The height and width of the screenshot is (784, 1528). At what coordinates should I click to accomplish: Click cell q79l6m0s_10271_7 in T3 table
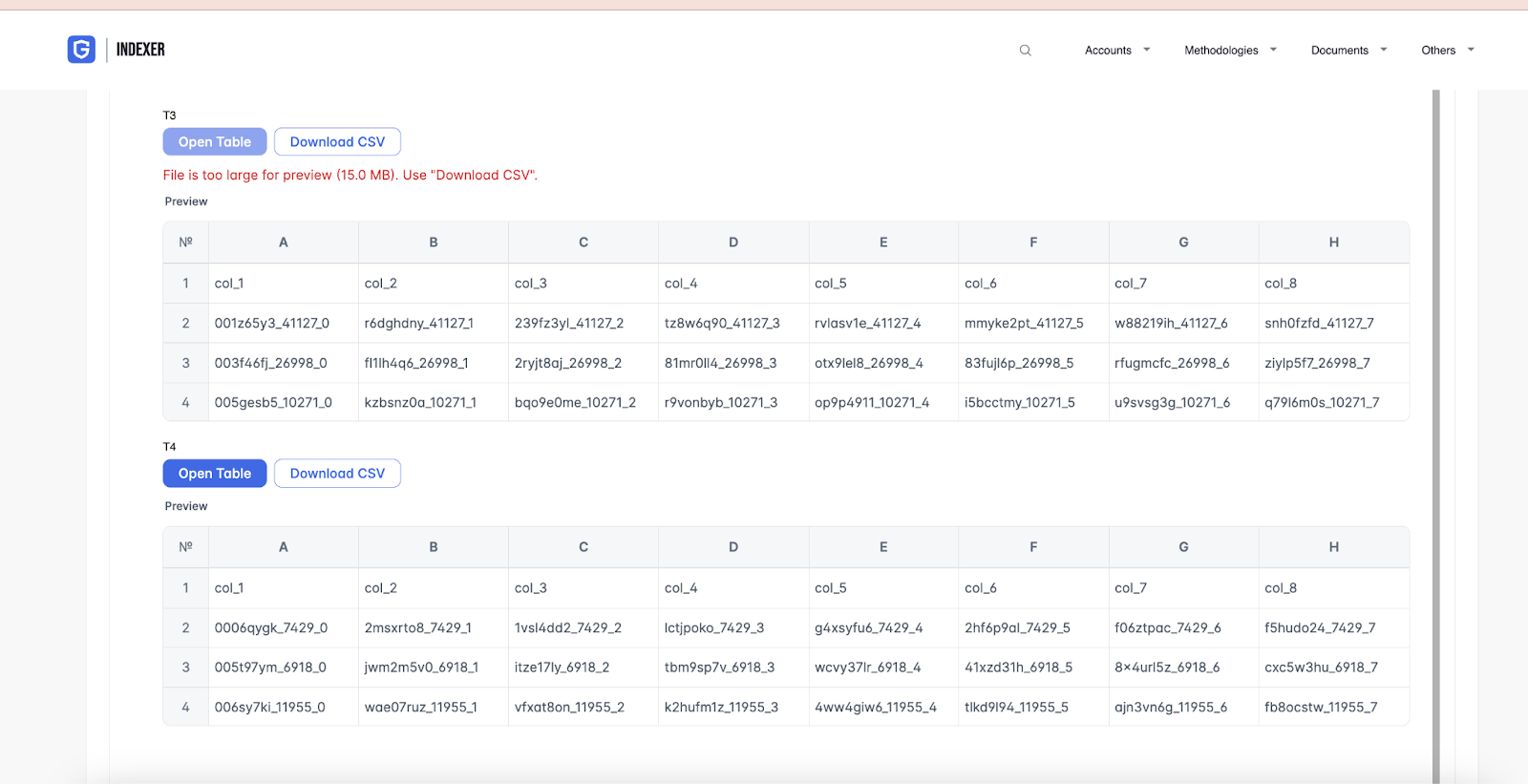tap(1322, 403)
